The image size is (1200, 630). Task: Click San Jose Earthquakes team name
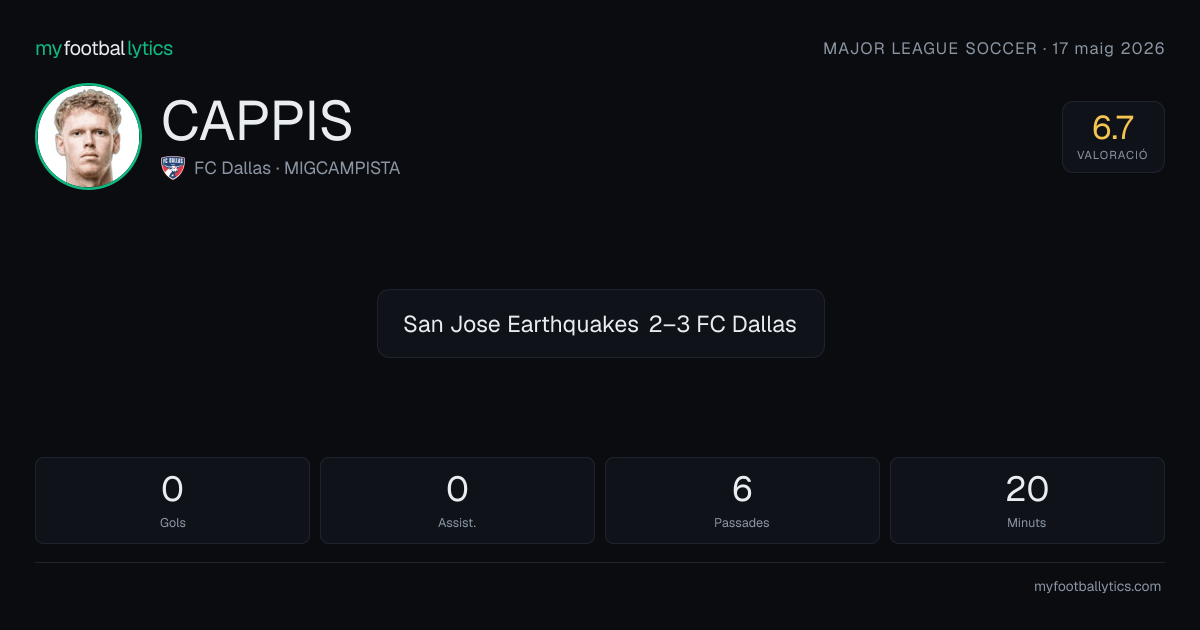521,324
